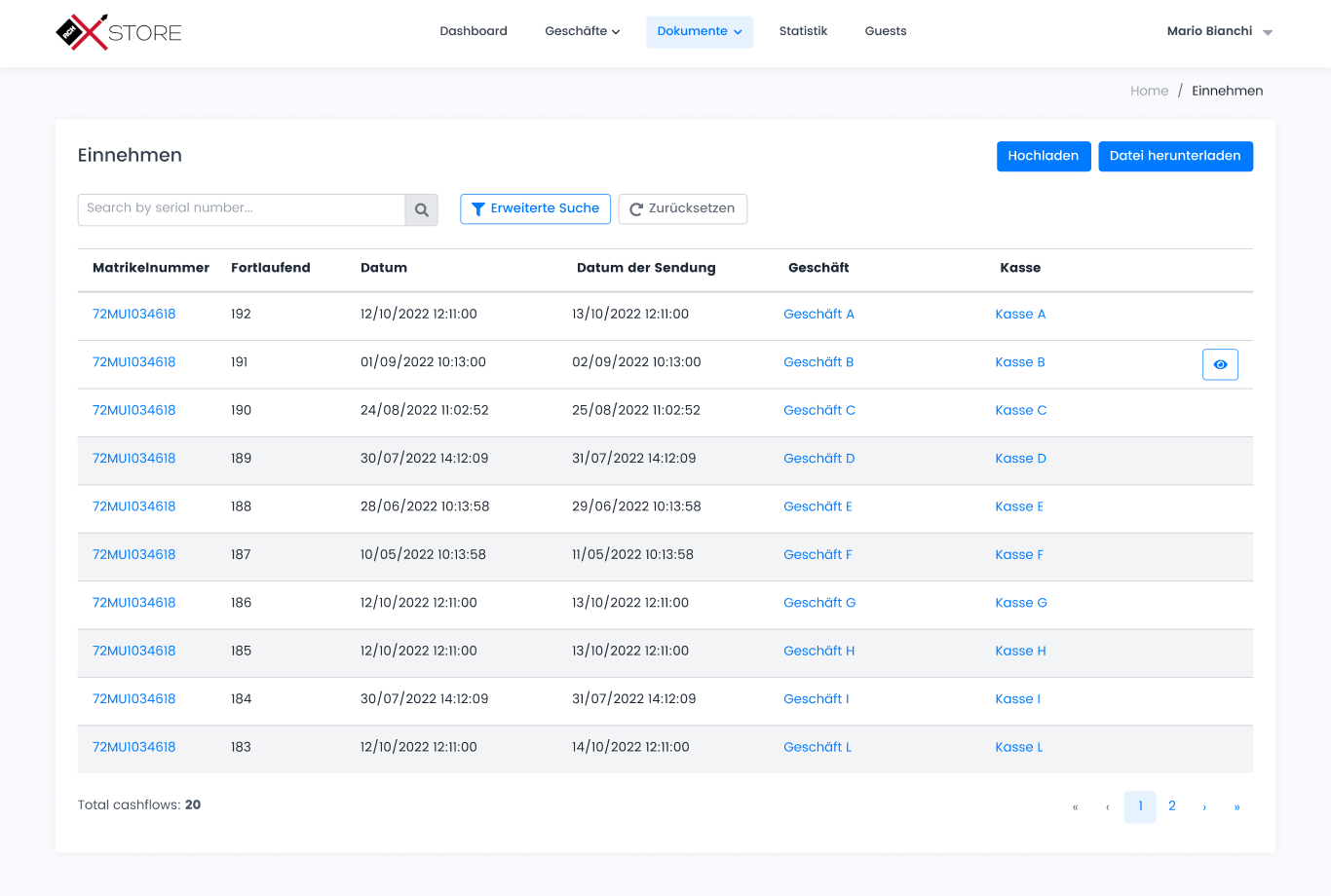
Task: Open Matrikelnummer link in row 190
Action: (134, 410)
